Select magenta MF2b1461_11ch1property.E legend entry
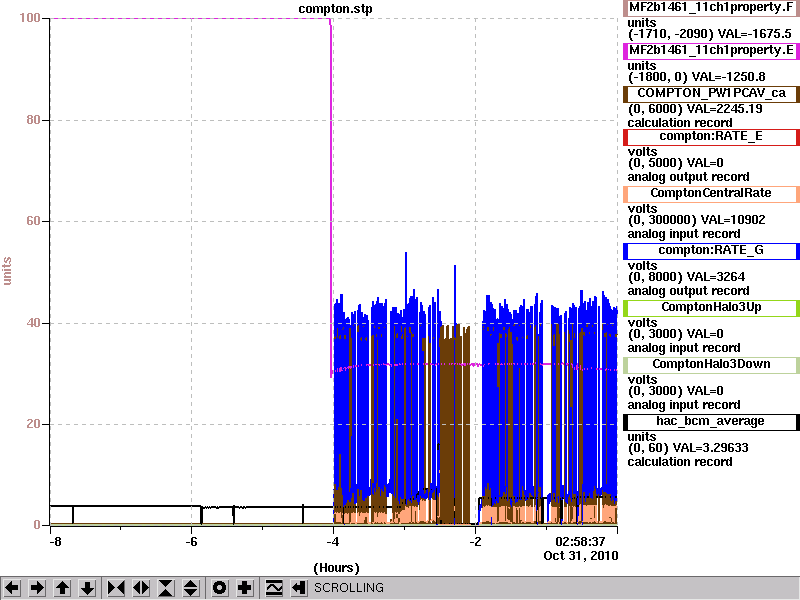This screenshot has width=800, height=600. click(x=711, y=51)
